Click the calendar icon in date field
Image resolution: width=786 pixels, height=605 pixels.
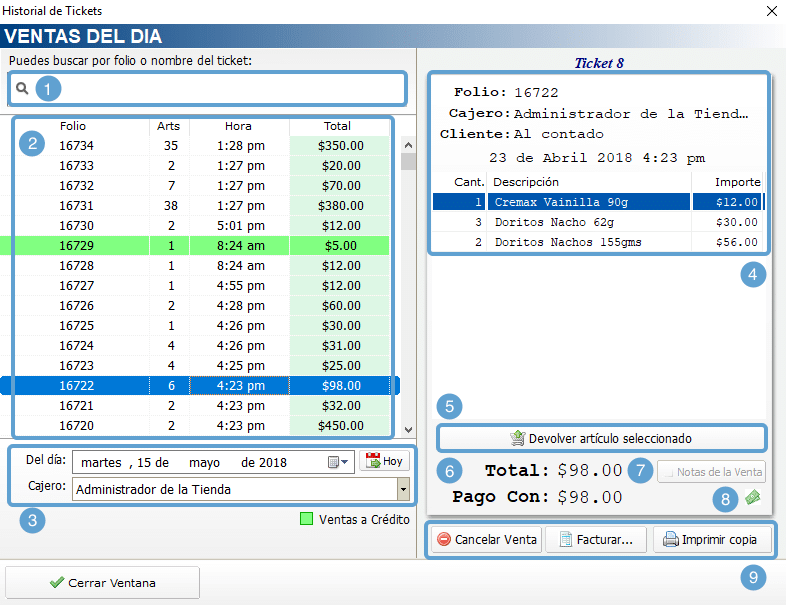334,462
